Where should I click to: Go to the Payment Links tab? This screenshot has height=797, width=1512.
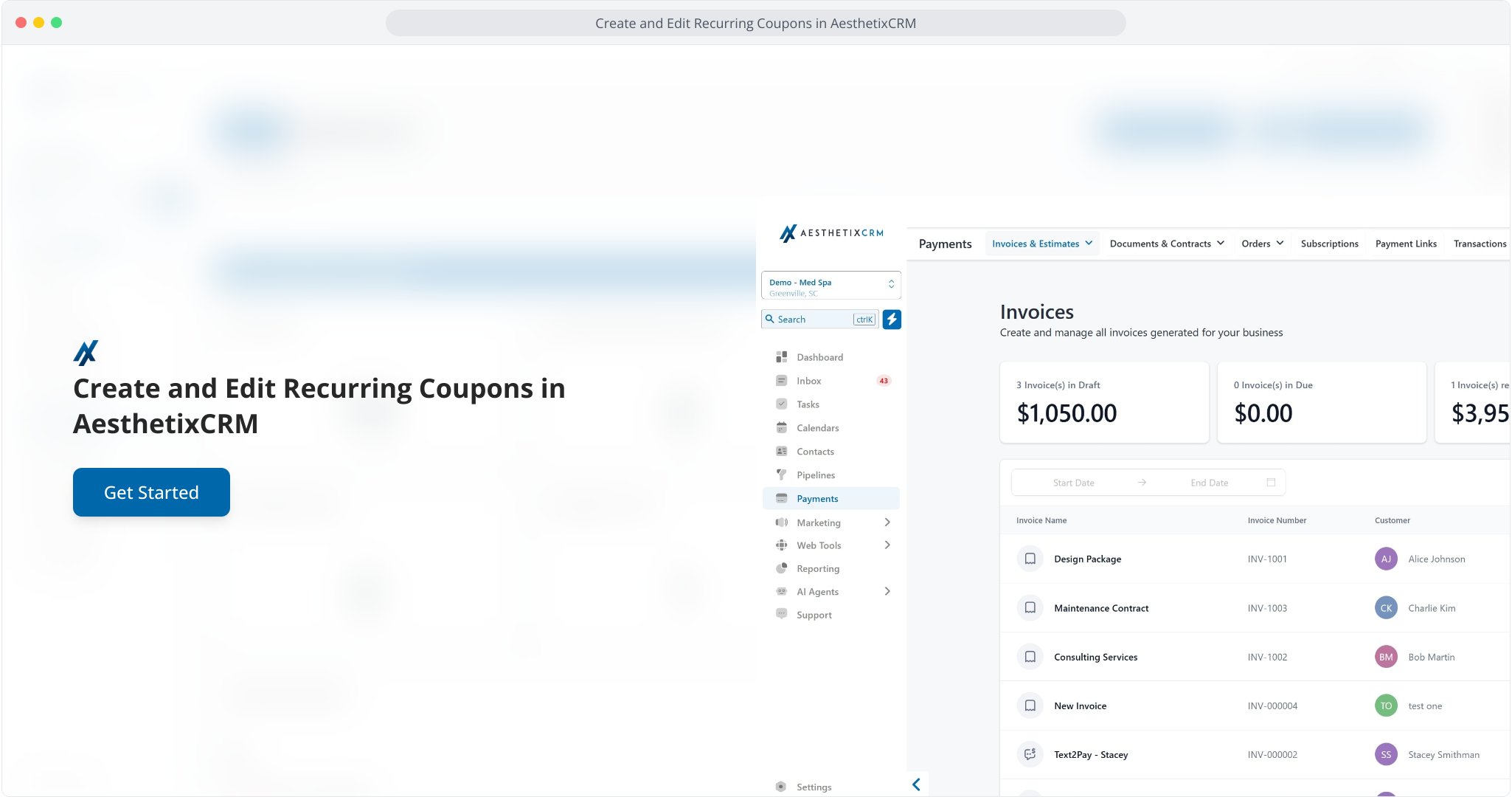(x=1405, y=244)
